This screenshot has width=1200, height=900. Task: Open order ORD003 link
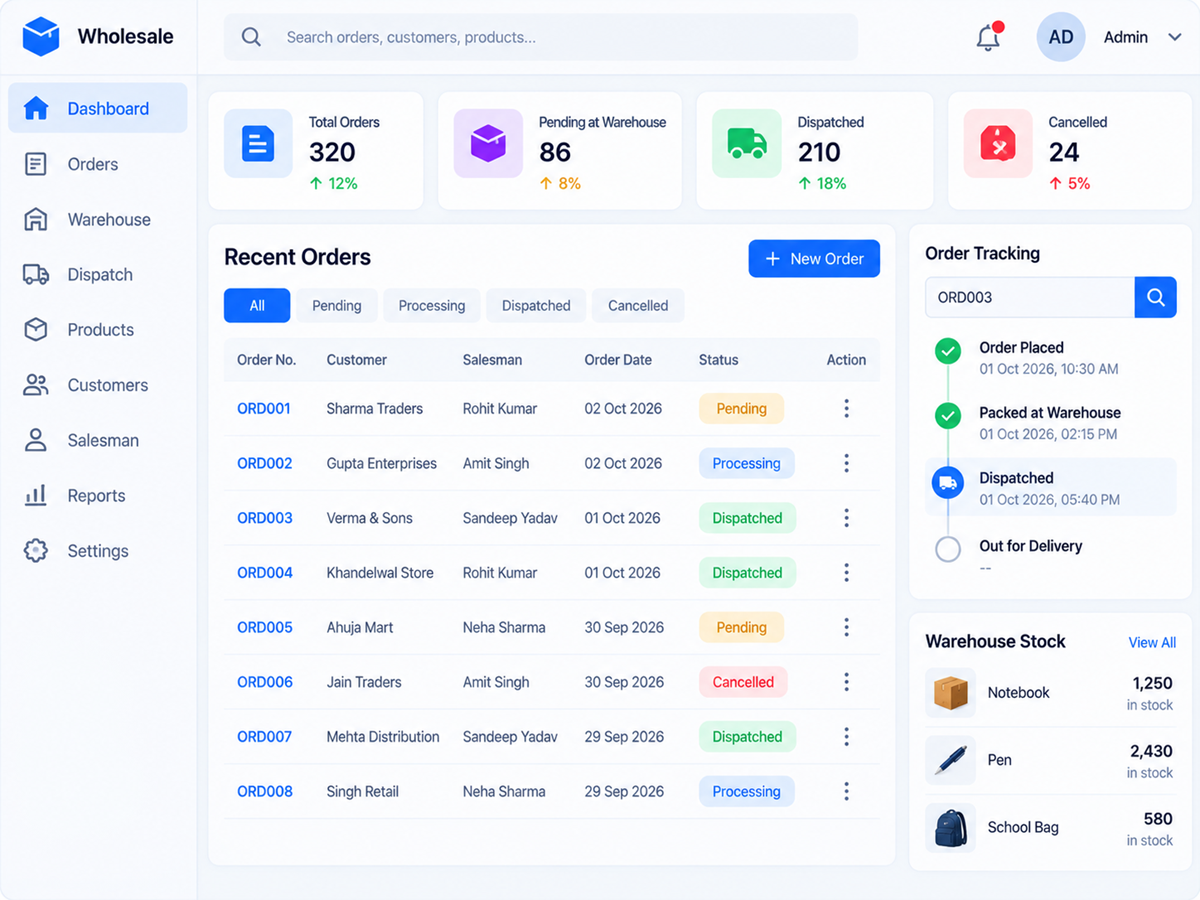tap(265, 518)
